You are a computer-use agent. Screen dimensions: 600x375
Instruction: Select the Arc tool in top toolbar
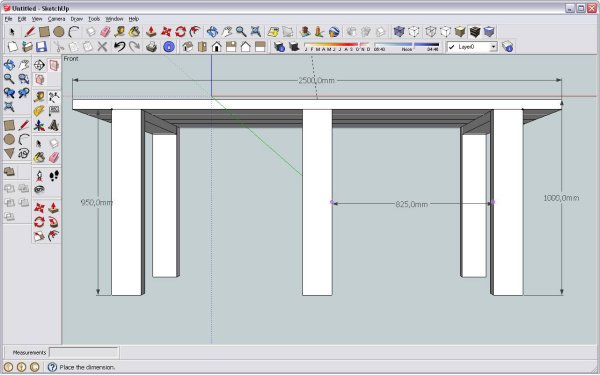coord(73,32)
